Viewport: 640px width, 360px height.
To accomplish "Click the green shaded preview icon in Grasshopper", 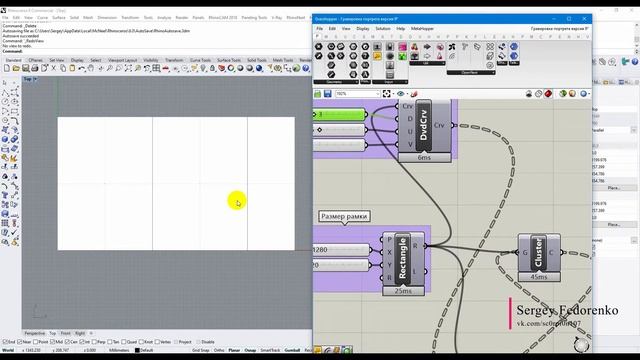I will point(563,94).
